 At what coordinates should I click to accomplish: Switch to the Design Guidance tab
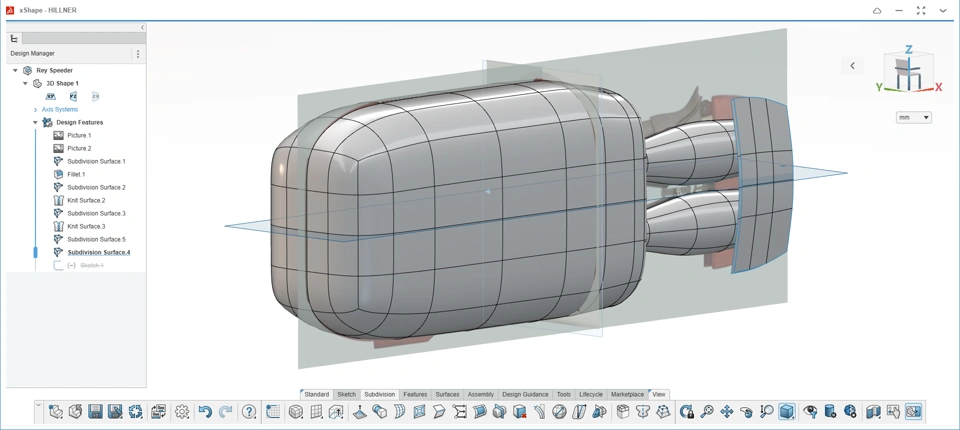point(525,394)
